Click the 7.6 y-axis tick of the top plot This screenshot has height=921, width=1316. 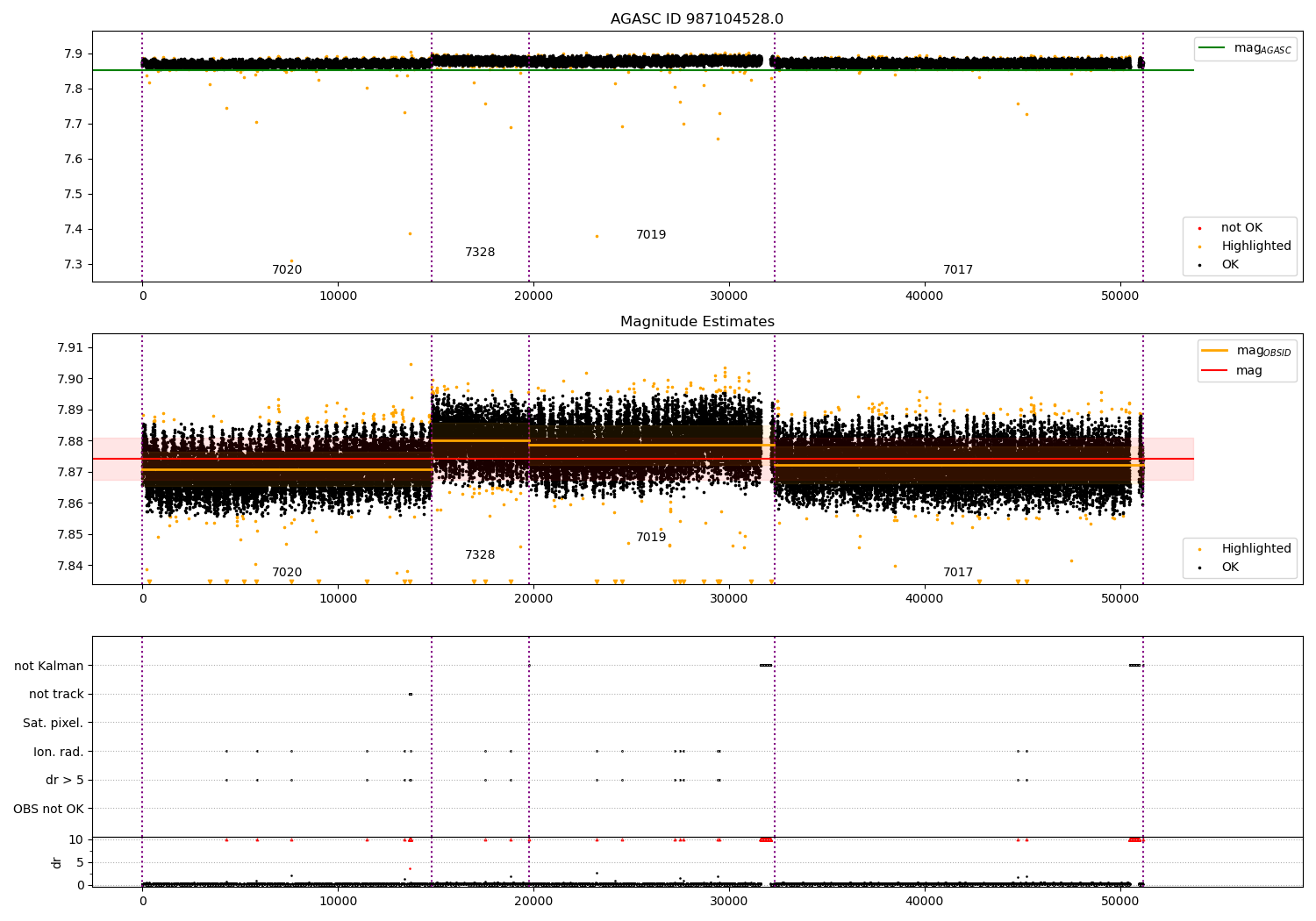pos(74,160)
